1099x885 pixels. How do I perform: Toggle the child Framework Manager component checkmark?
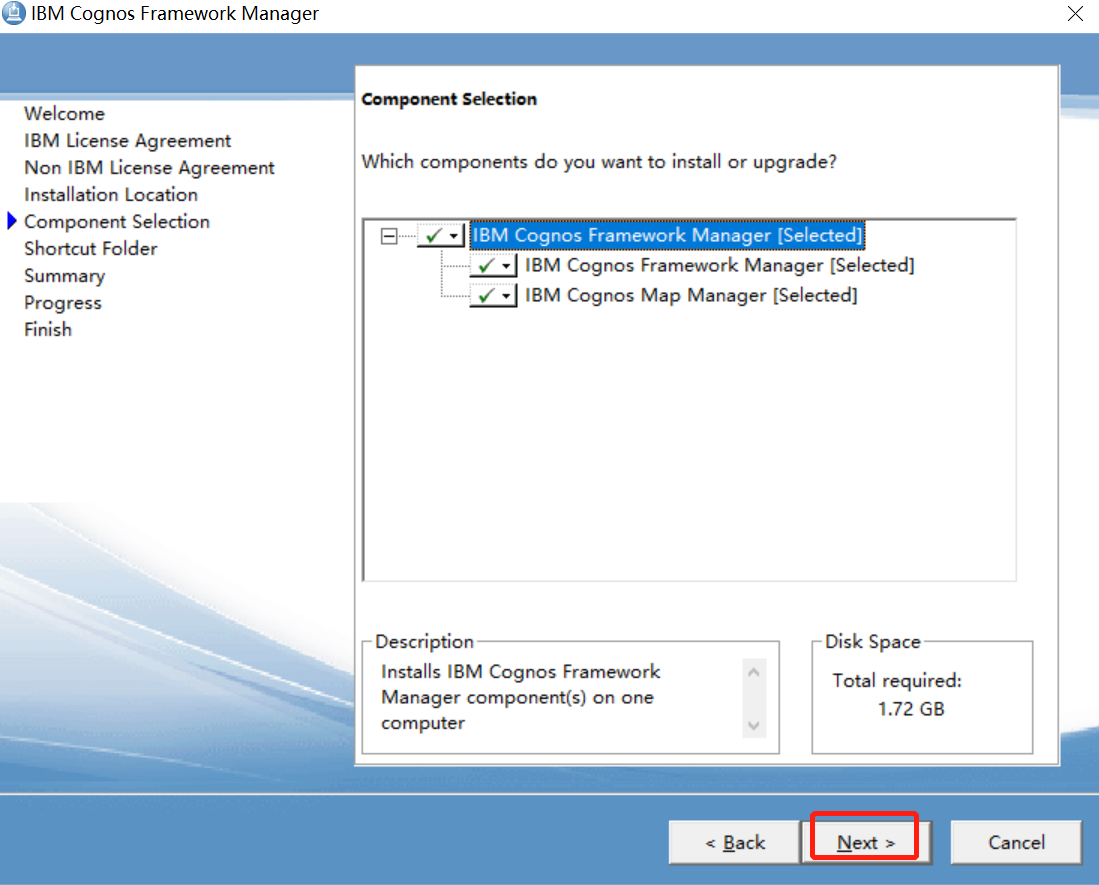click(486, 266)
